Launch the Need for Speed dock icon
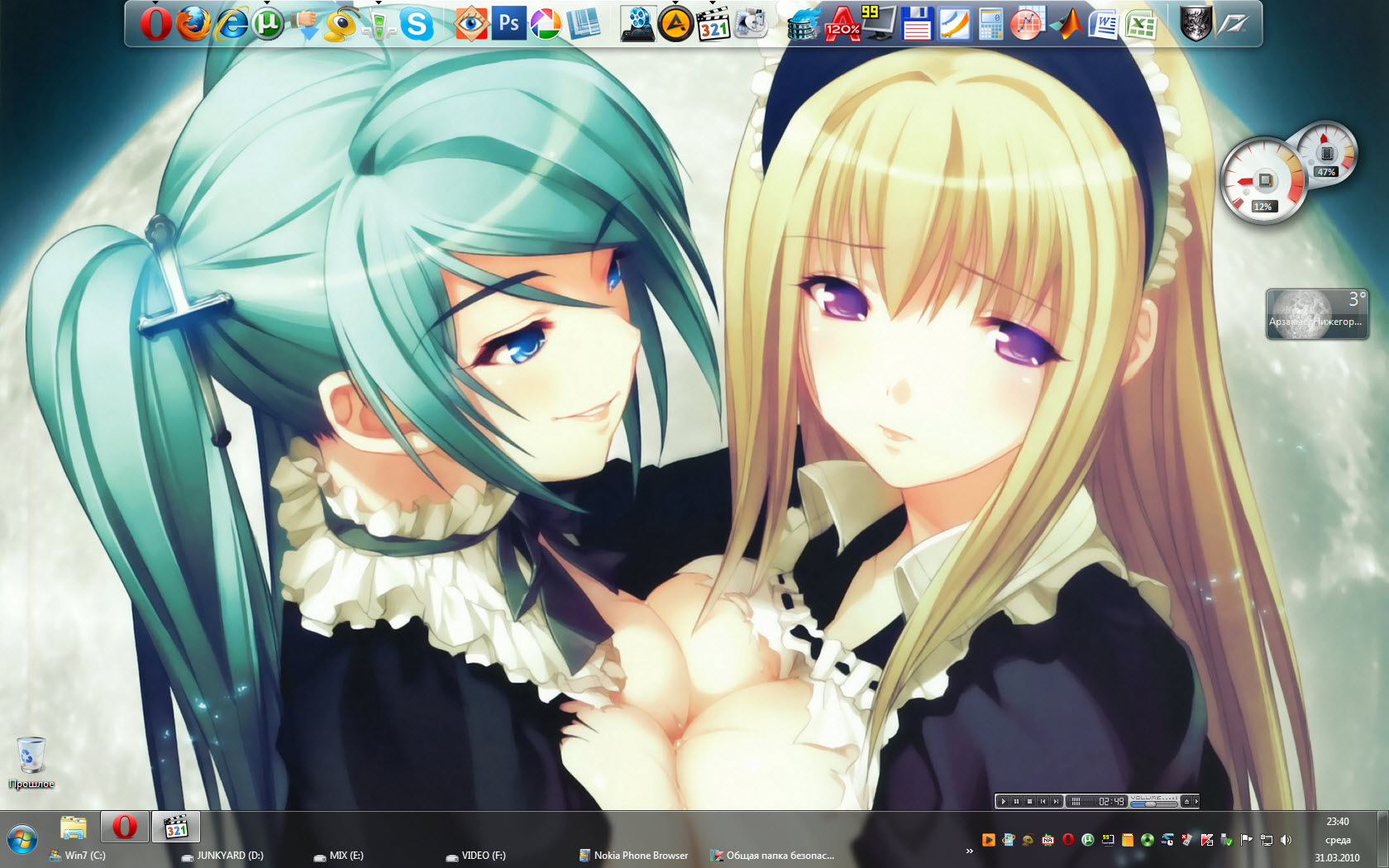 [1233, 23]
